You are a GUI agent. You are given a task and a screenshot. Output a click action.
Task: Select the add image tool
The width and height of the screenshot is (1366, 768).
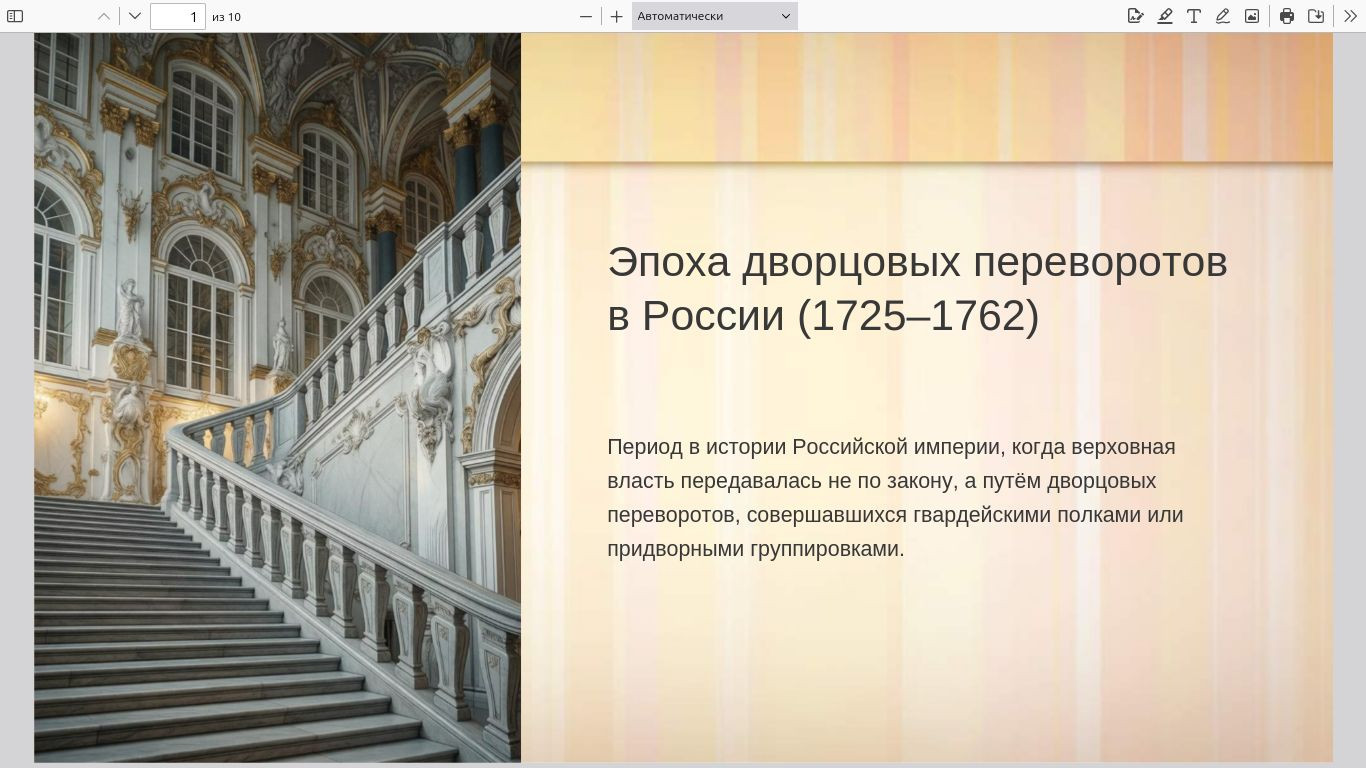click(x=1252, y=16)
